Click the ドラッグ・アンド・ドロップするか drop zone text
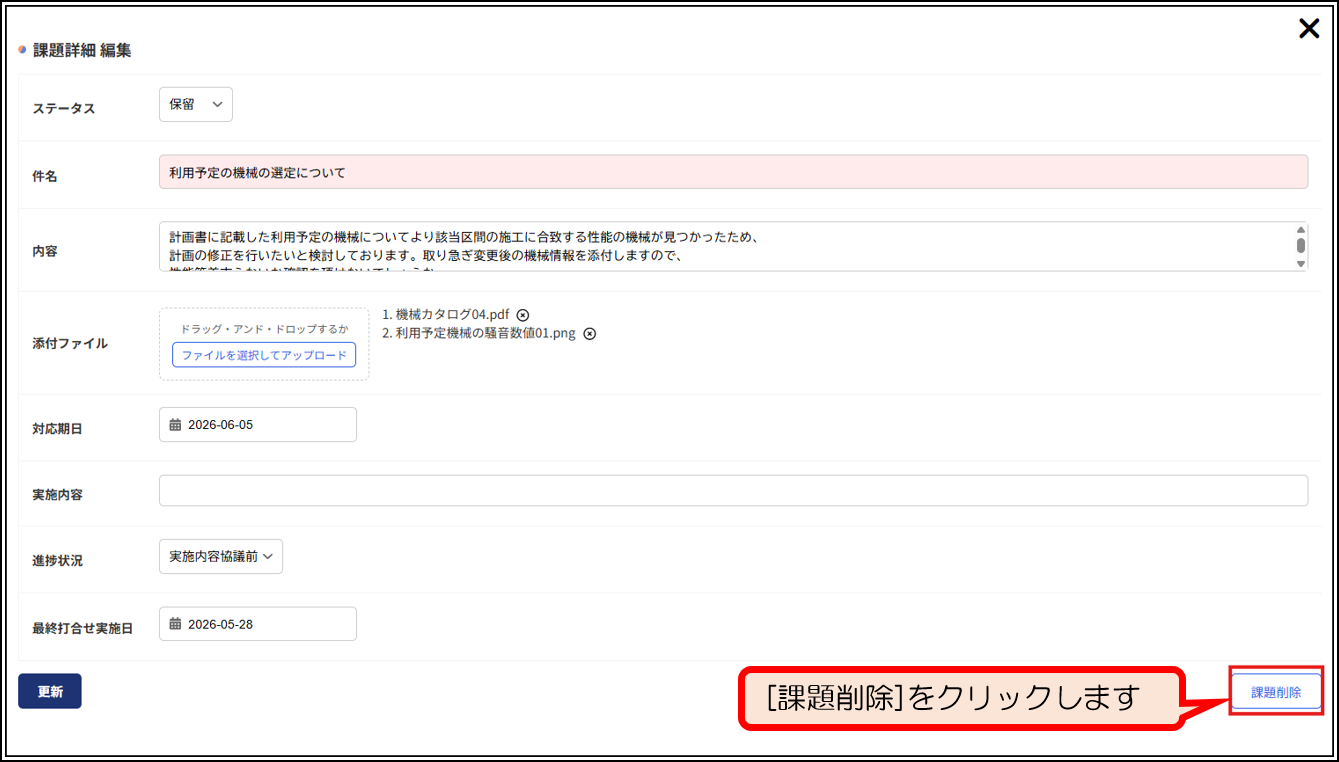1339x762 pixels. click(264, 329)
